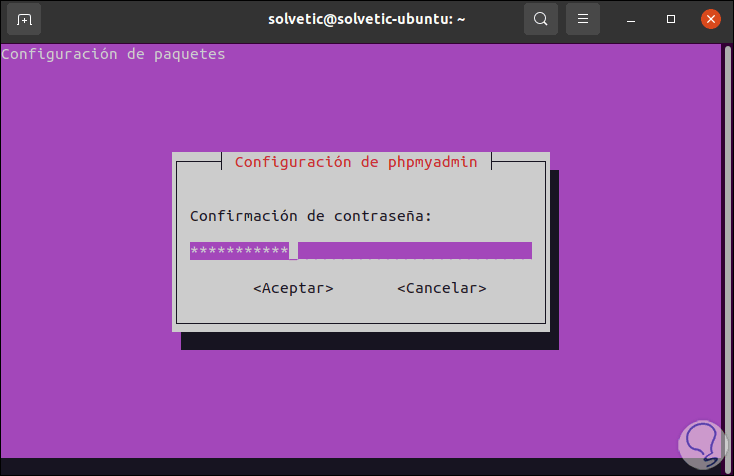Focus the password confirmation field

[x=360, y=250]
